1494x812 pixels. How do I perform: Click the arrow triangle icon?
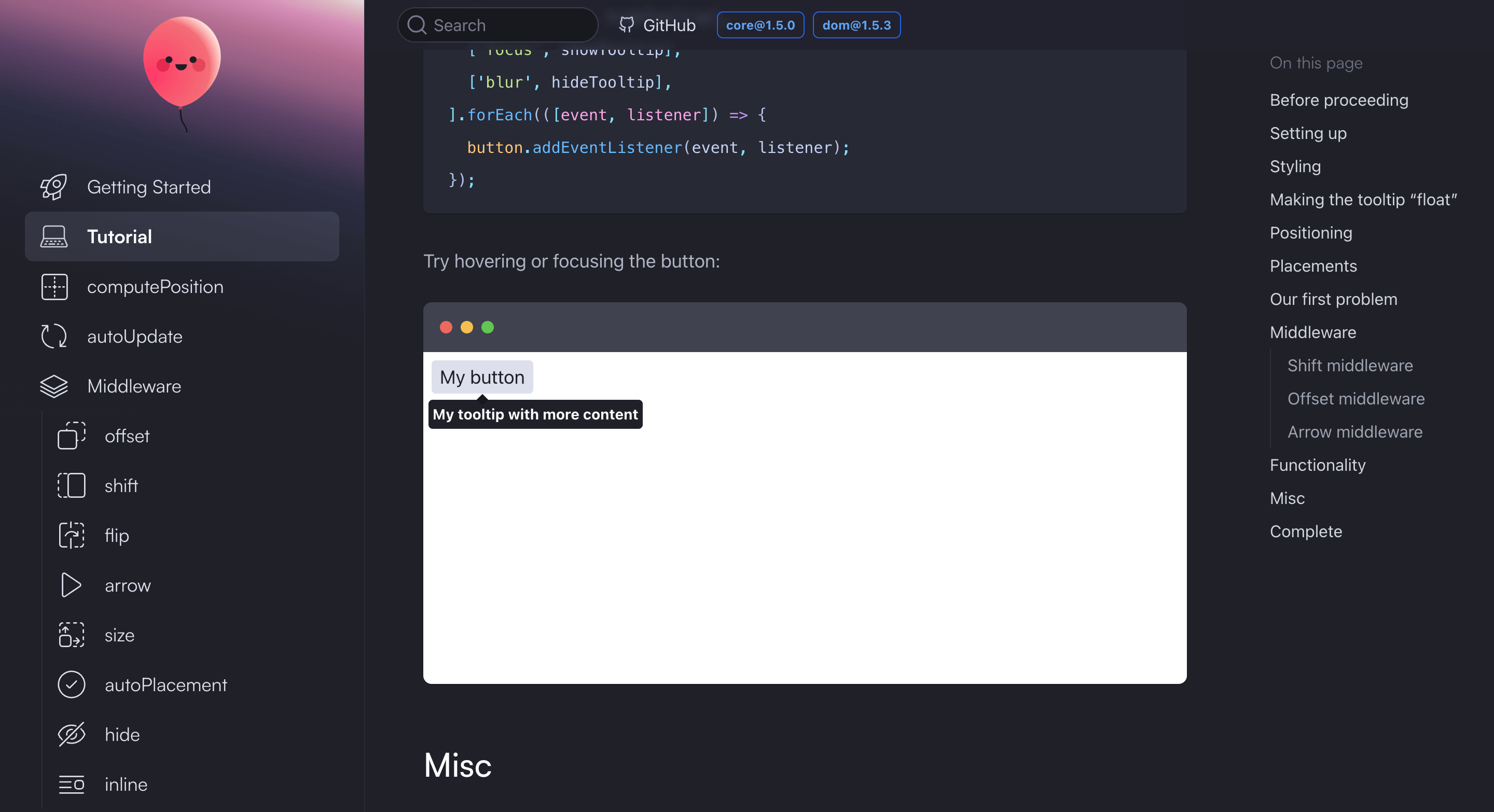(72, 585)
